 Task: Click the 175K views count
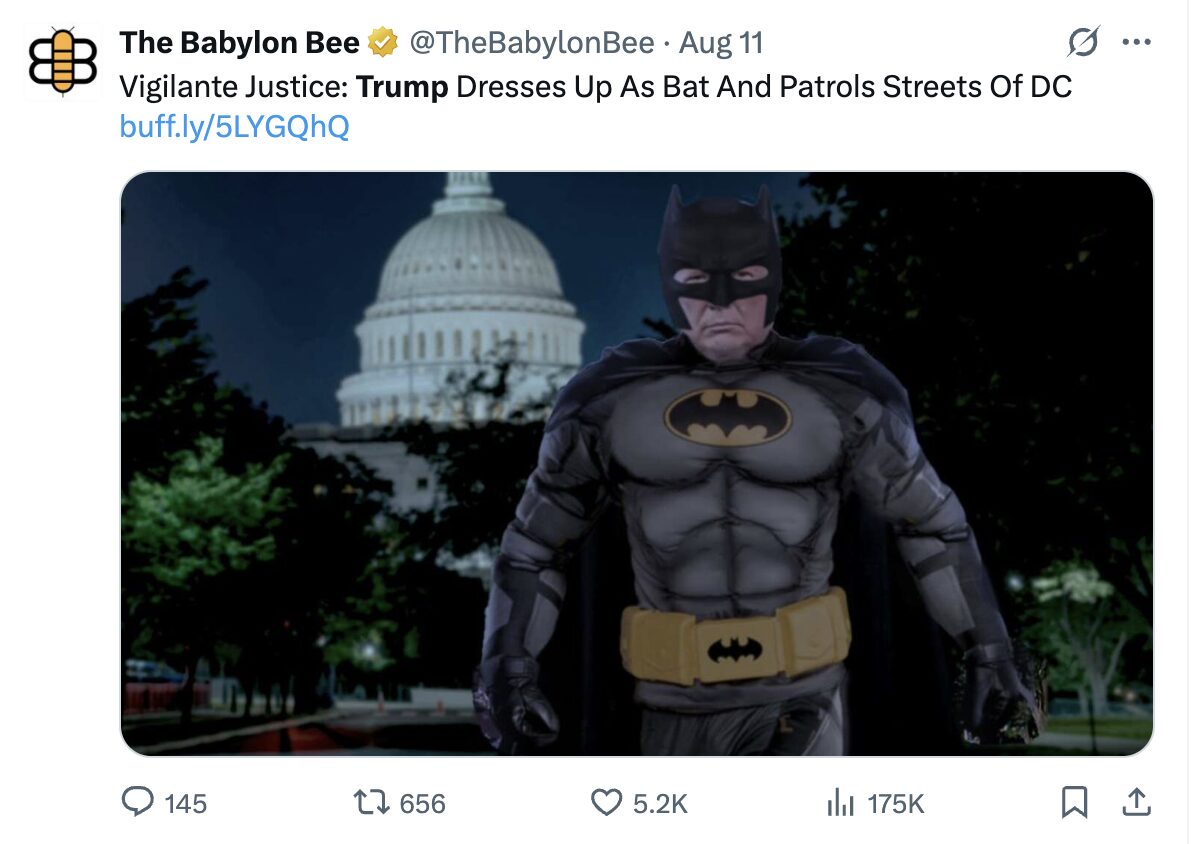(x=895, y=803)
